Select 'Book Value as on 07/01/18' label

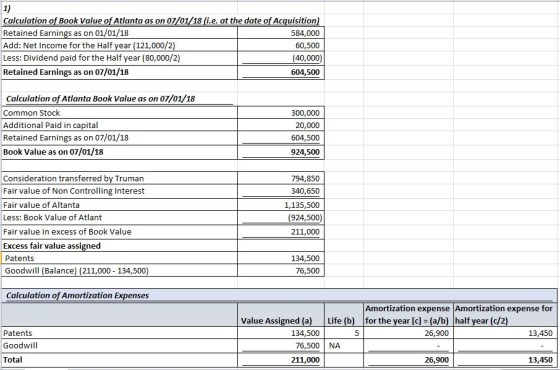120,152
